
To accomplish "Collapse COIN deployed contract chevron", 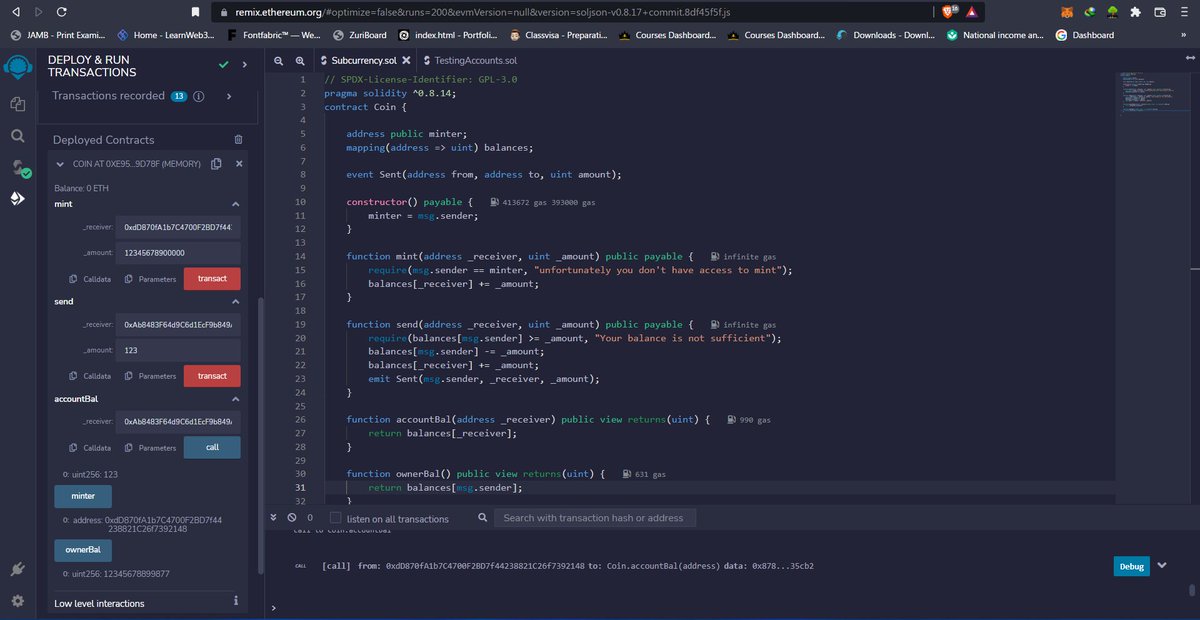I will pyautogui.click(x=61, y=164).
